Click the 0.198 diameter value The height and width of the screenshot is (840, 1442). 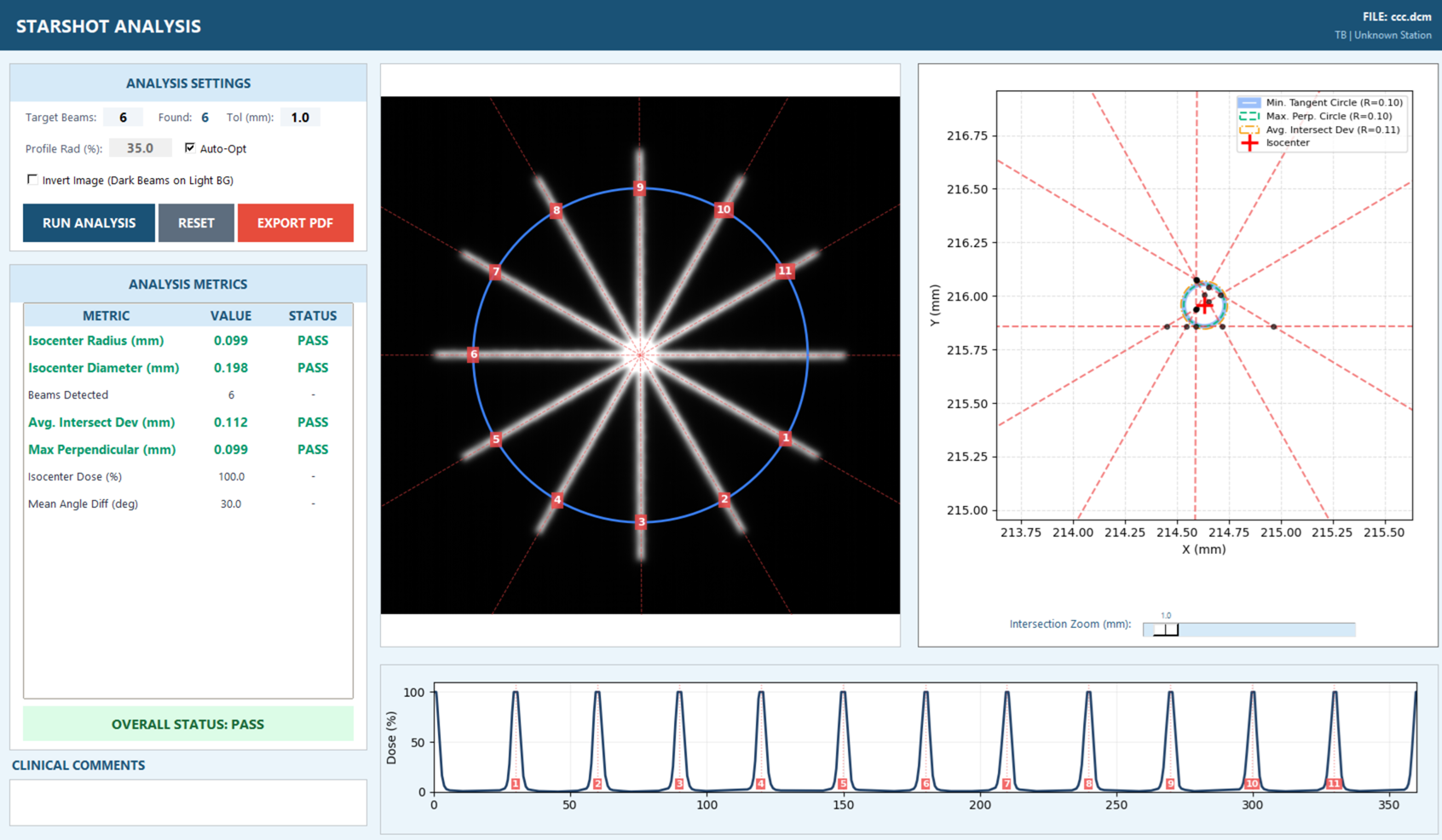pos(231,368)
